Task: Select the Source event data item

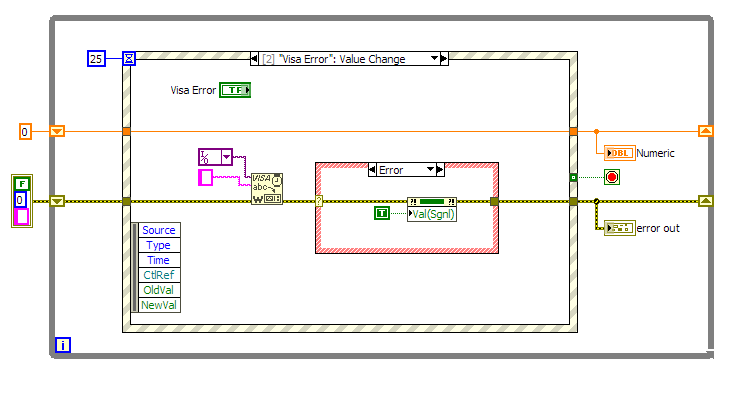Action: (x=159, y=230)
